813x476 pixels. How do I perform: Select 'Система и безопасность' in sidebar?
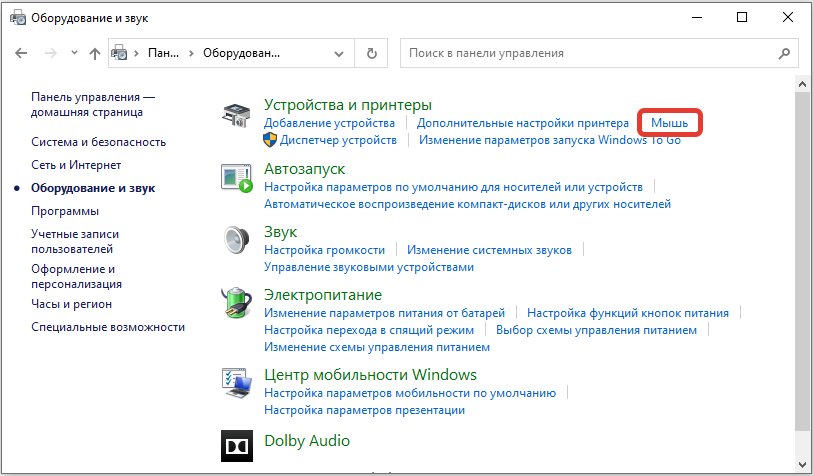(98, 142)
